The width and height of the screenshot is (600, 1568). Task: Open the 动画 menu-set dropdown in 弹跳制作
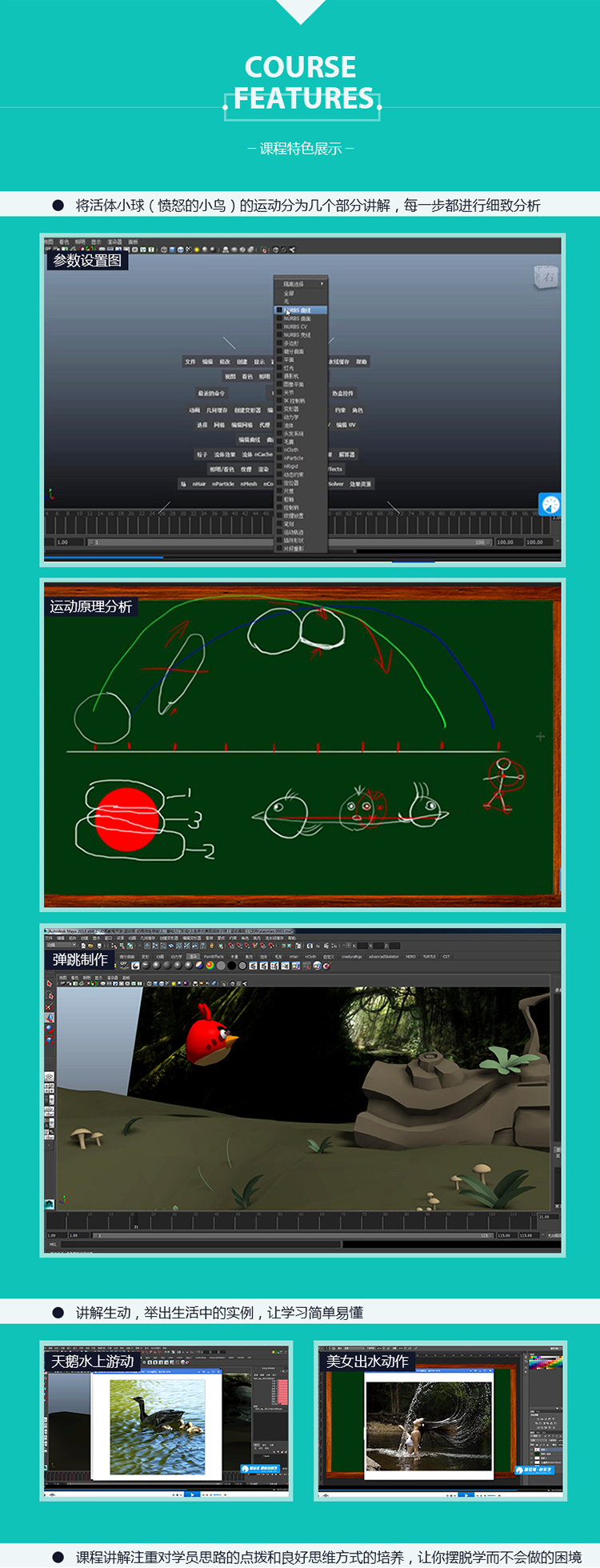click(x=61, y=945)
